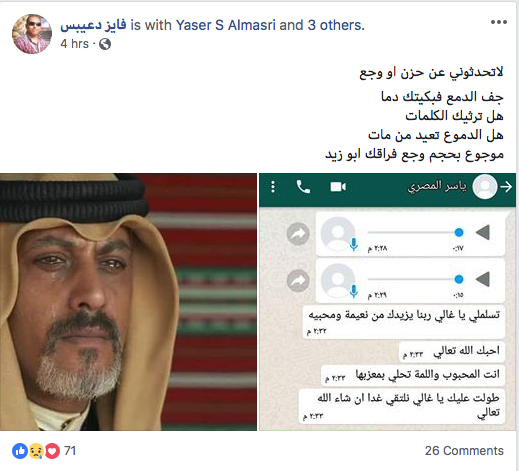
Task: Open the post options three-dot menu
Action: pyautogui.click(x=499, y=22)
